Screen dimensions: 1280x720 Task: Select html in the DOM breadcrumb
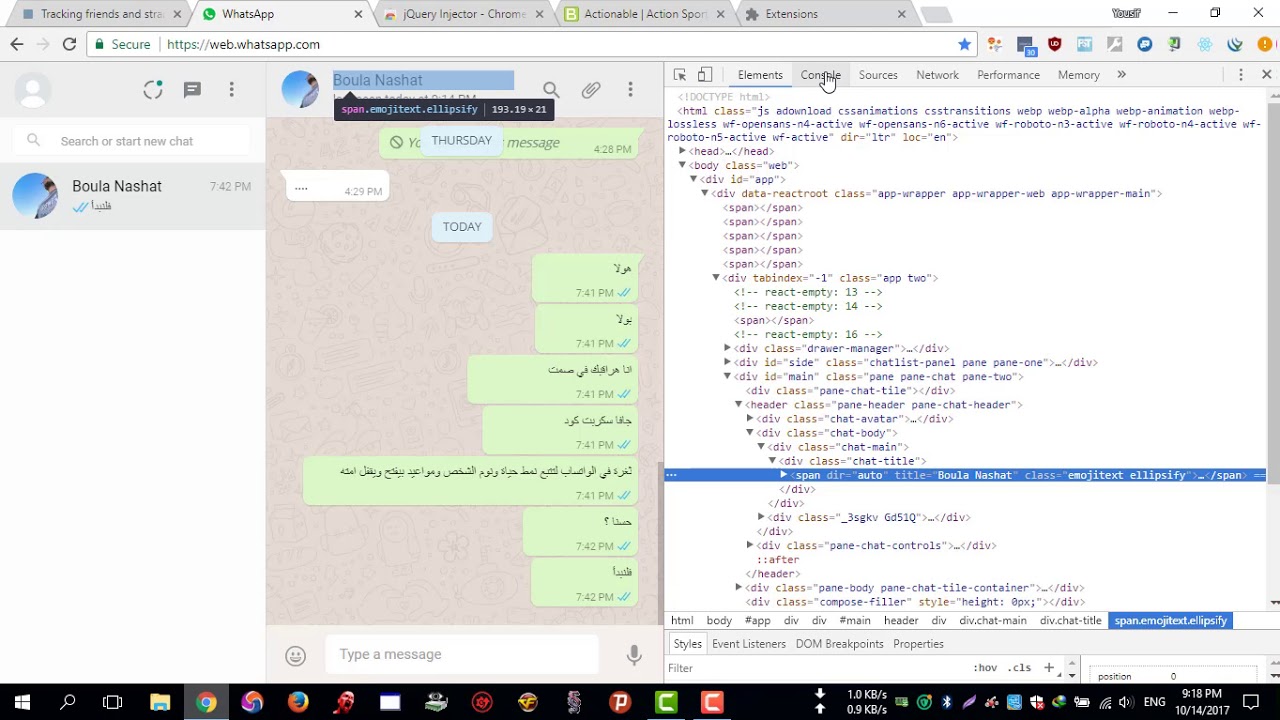click(x=682, y=621)
